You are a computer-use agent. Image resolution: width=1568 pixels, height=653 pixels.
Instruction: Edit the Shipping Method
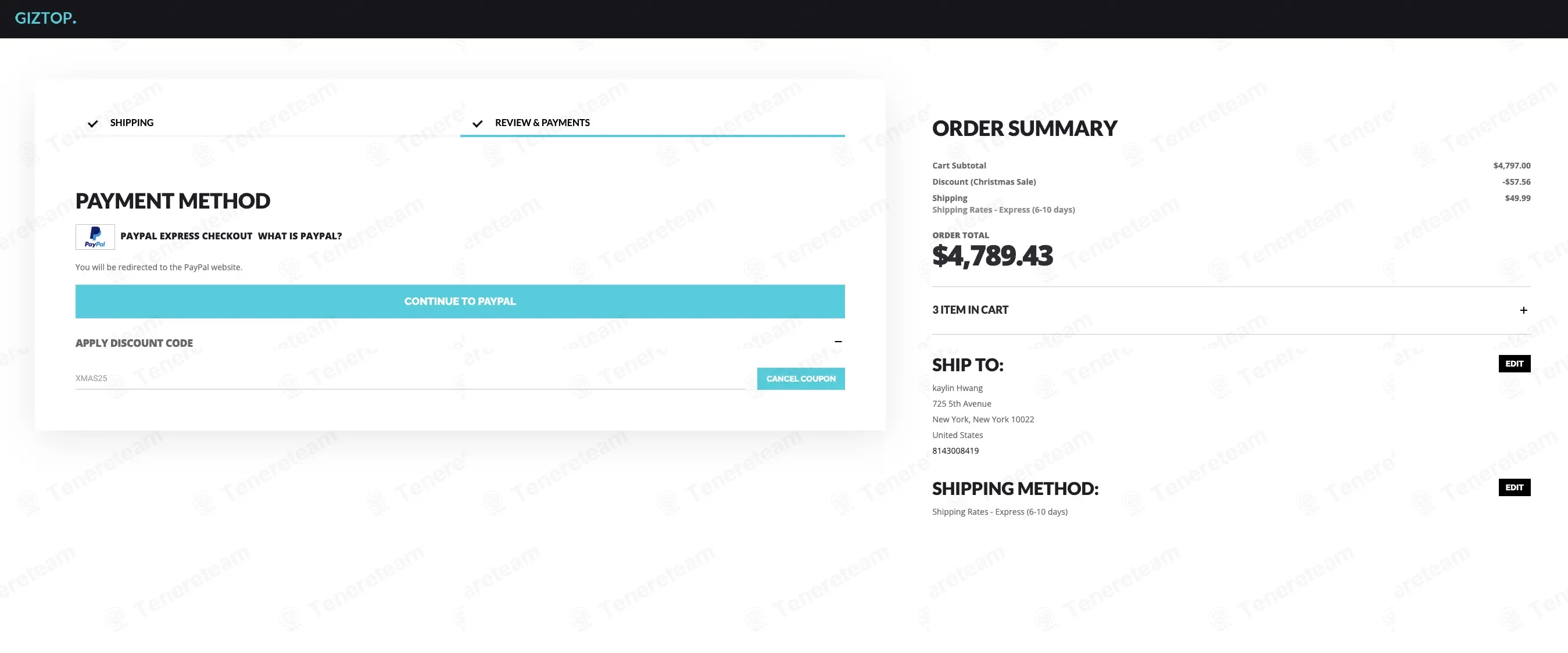pos(1515,487)
